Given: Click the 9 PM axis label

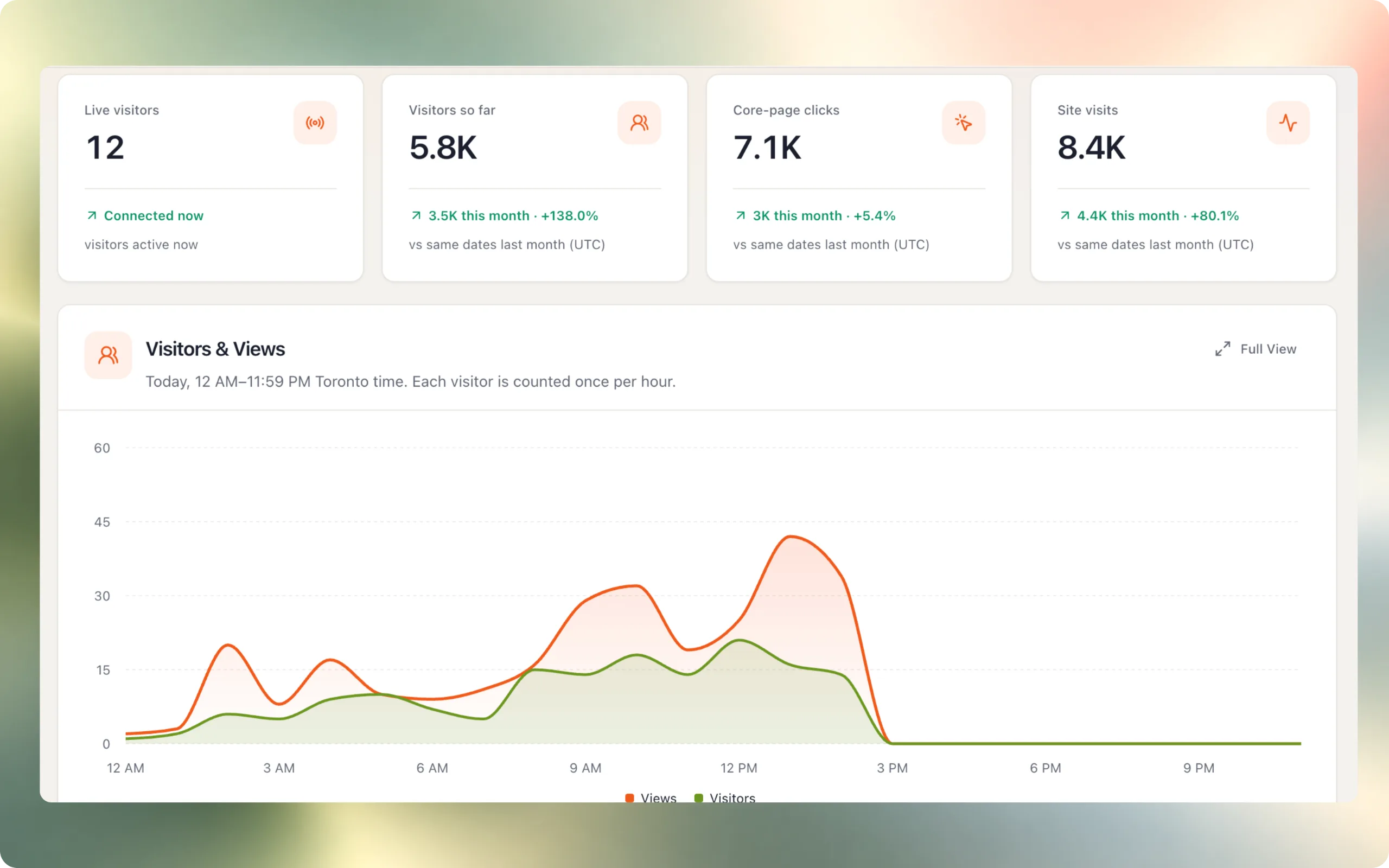Looking at the screenshot, I should [x=1199, y=768].
